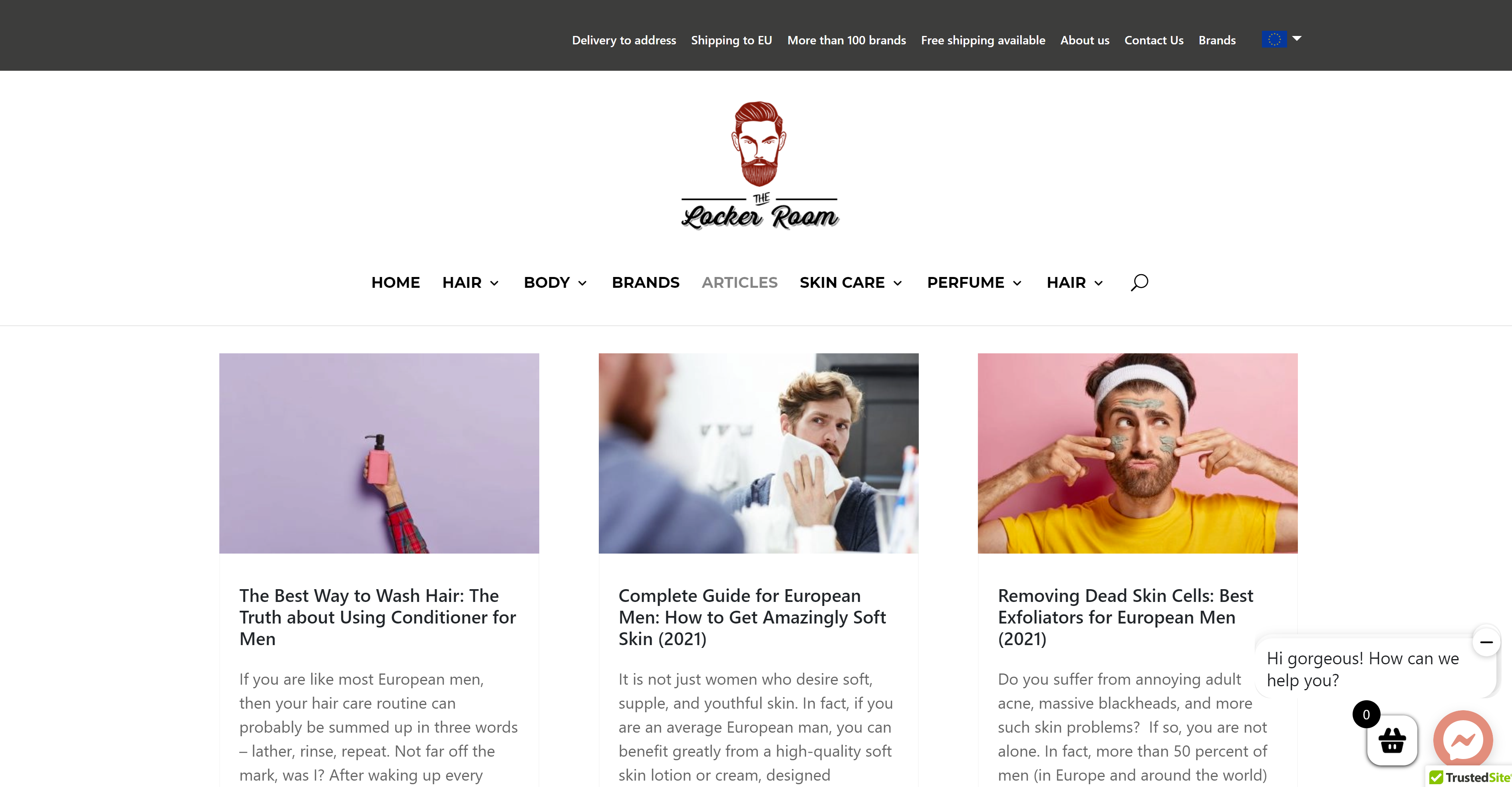This screenshot has height=787, width=1512.
Task: Select the ARTICLES menu item
Action: (x=739, y=283)
